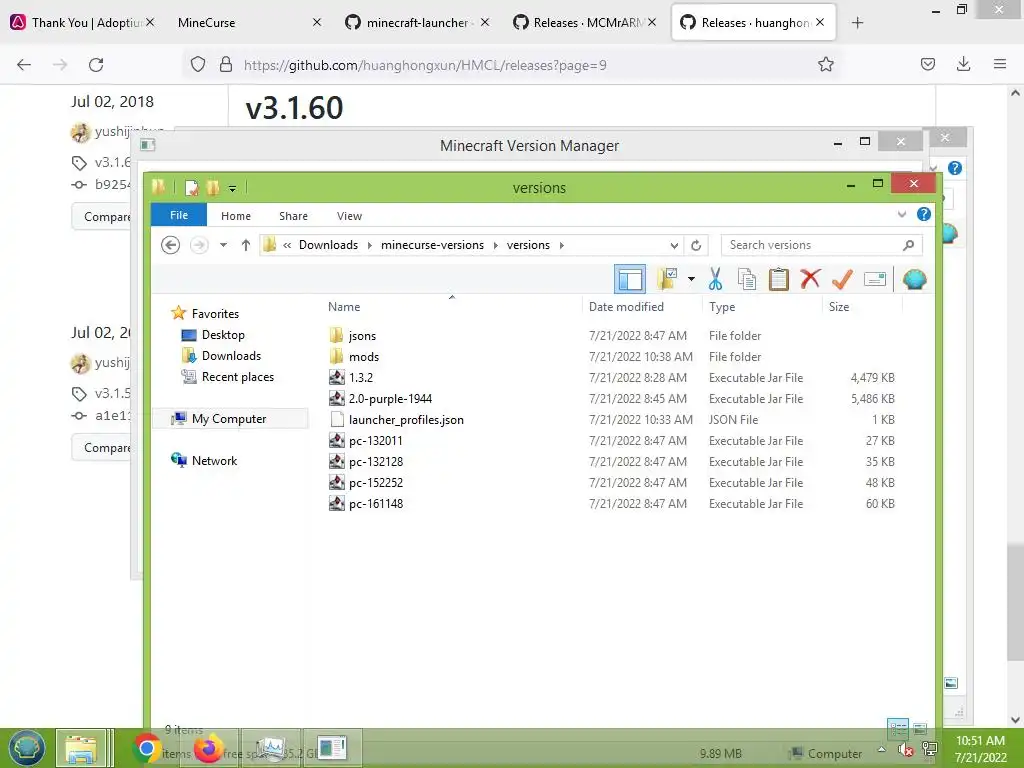Sort by the Type column header
This screenshot has width=1024, height=768.
[x=722, y=307]
